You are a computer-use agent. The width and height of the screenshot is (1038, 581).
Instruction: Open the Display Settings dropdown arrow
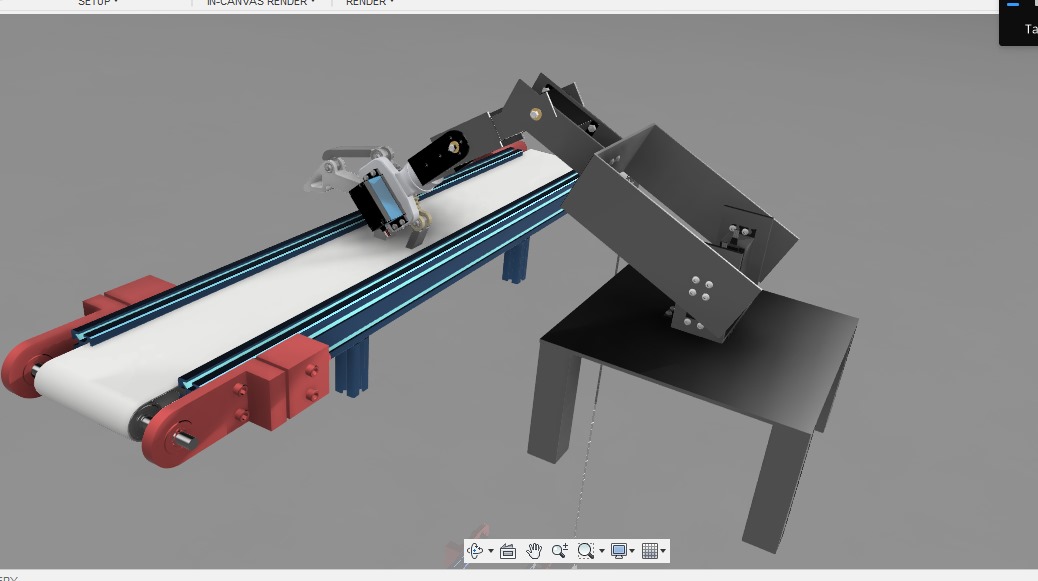coord(632,552)
